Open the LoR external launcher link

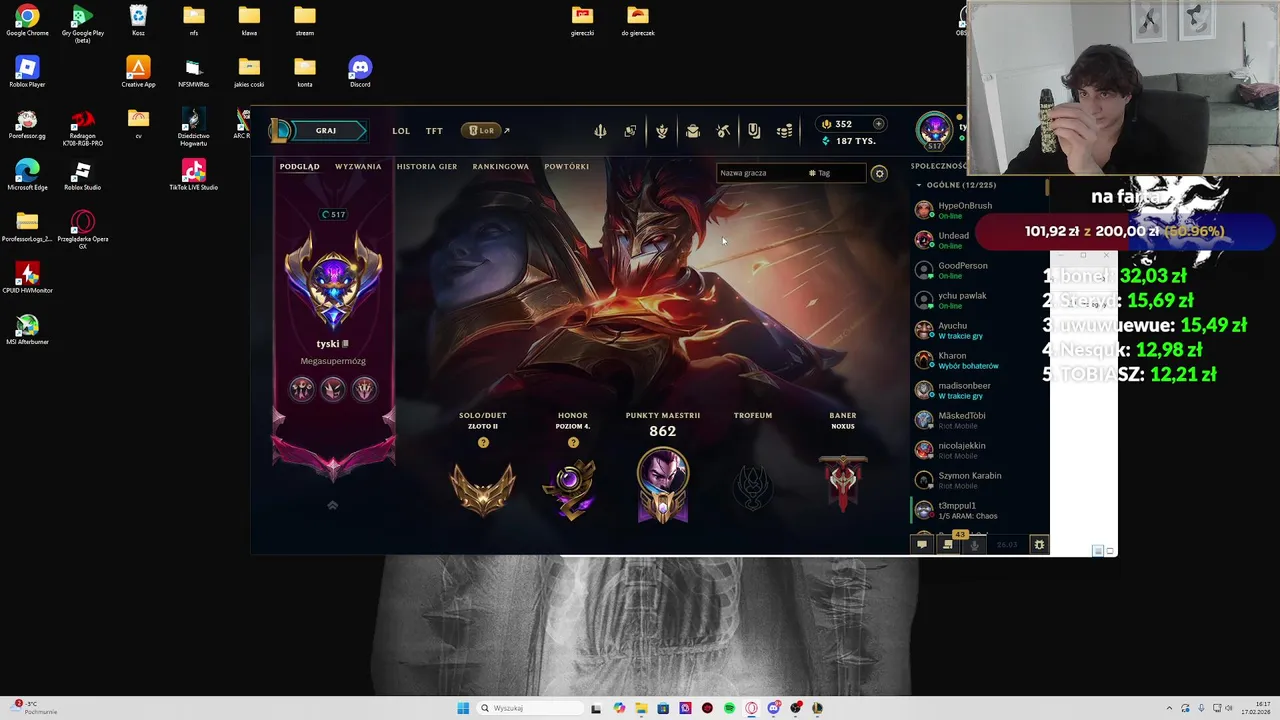click(485, 131)
